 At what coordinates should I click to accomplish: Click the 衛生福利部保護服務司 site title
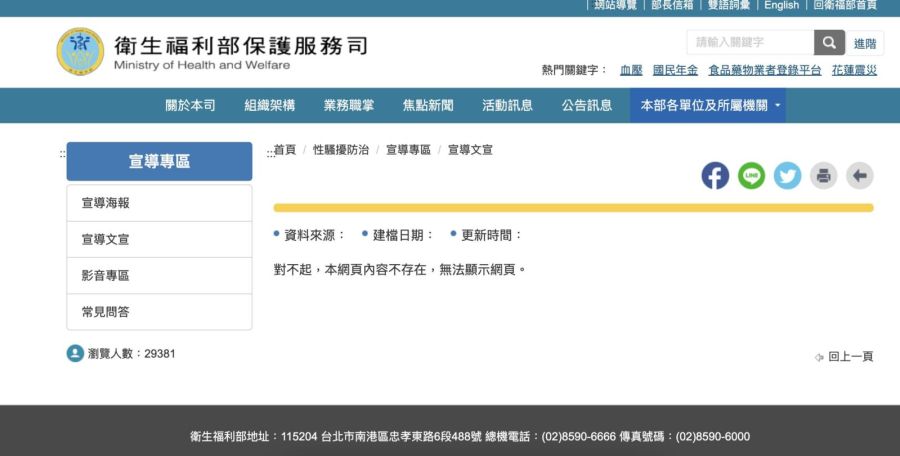[x=240, y=46]
